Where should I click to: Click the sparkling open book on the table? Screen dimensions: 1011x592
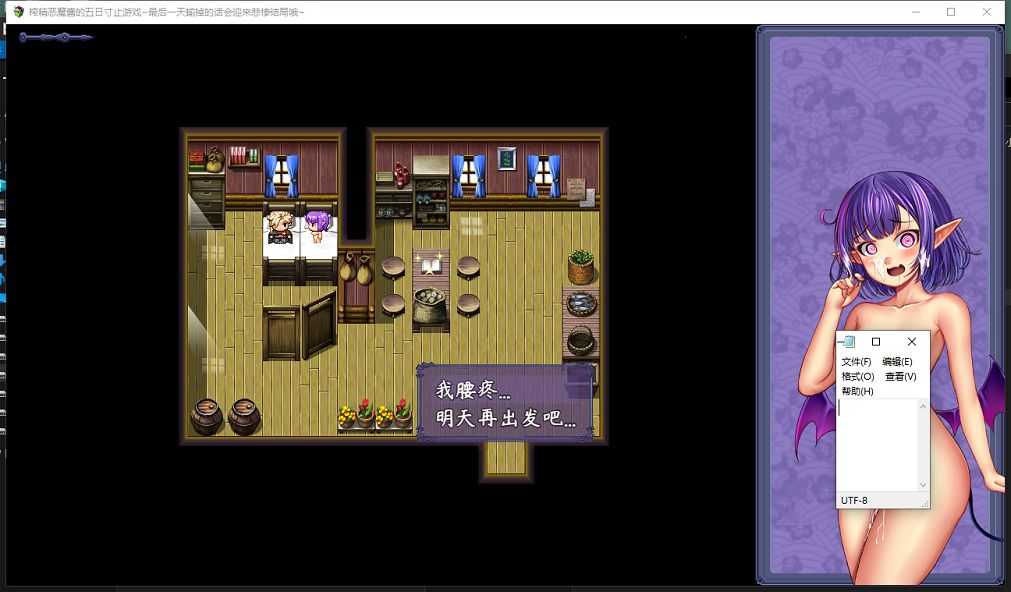[x=432, y=265]
